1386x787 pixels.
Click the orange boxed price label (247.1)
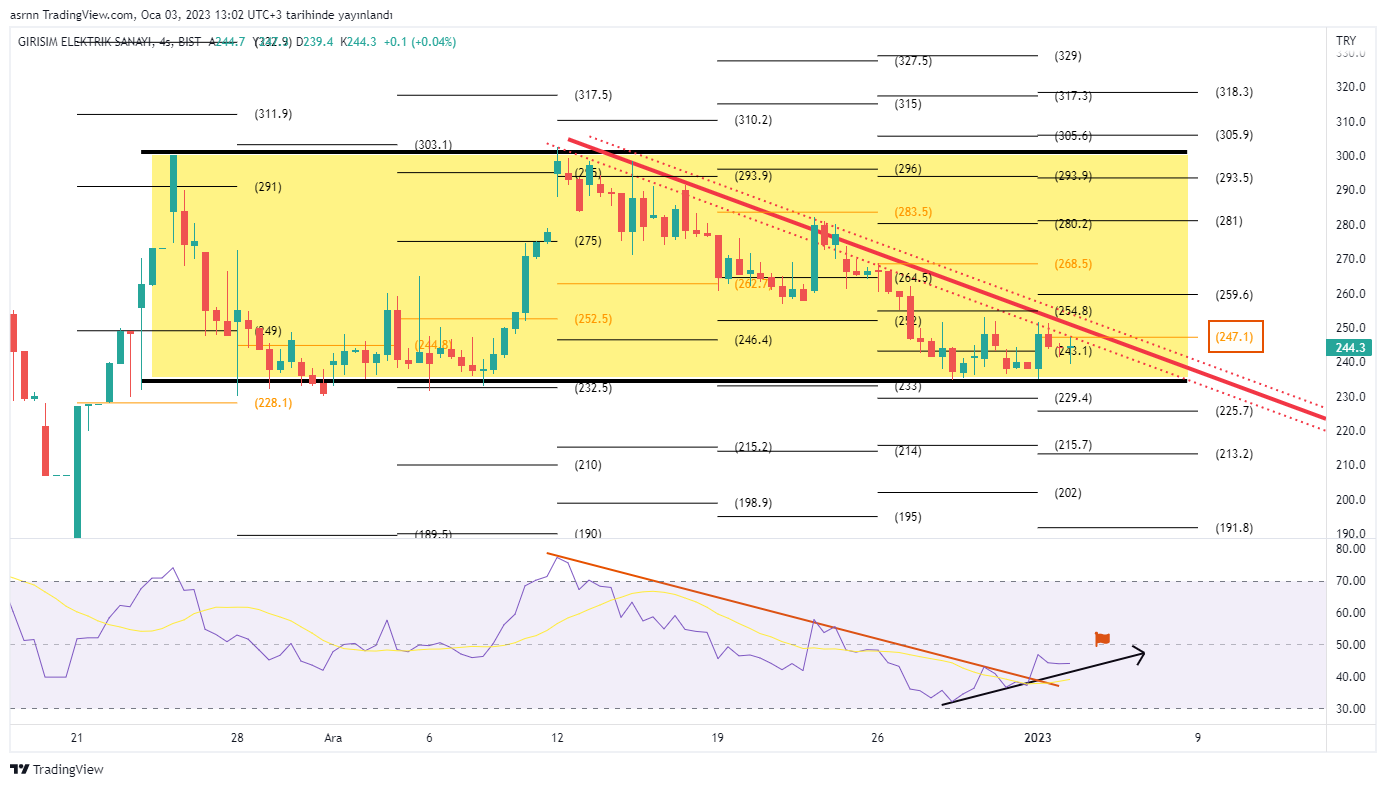1236,337
